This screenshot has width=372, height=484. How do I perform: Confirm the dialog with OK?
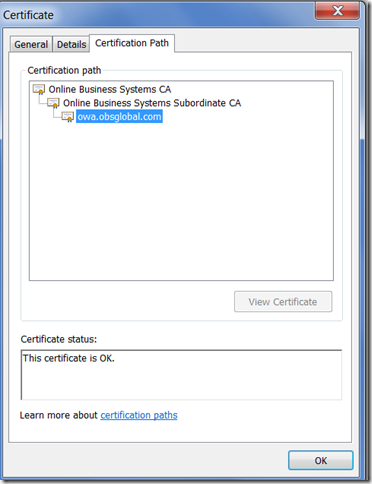point(321,460)
